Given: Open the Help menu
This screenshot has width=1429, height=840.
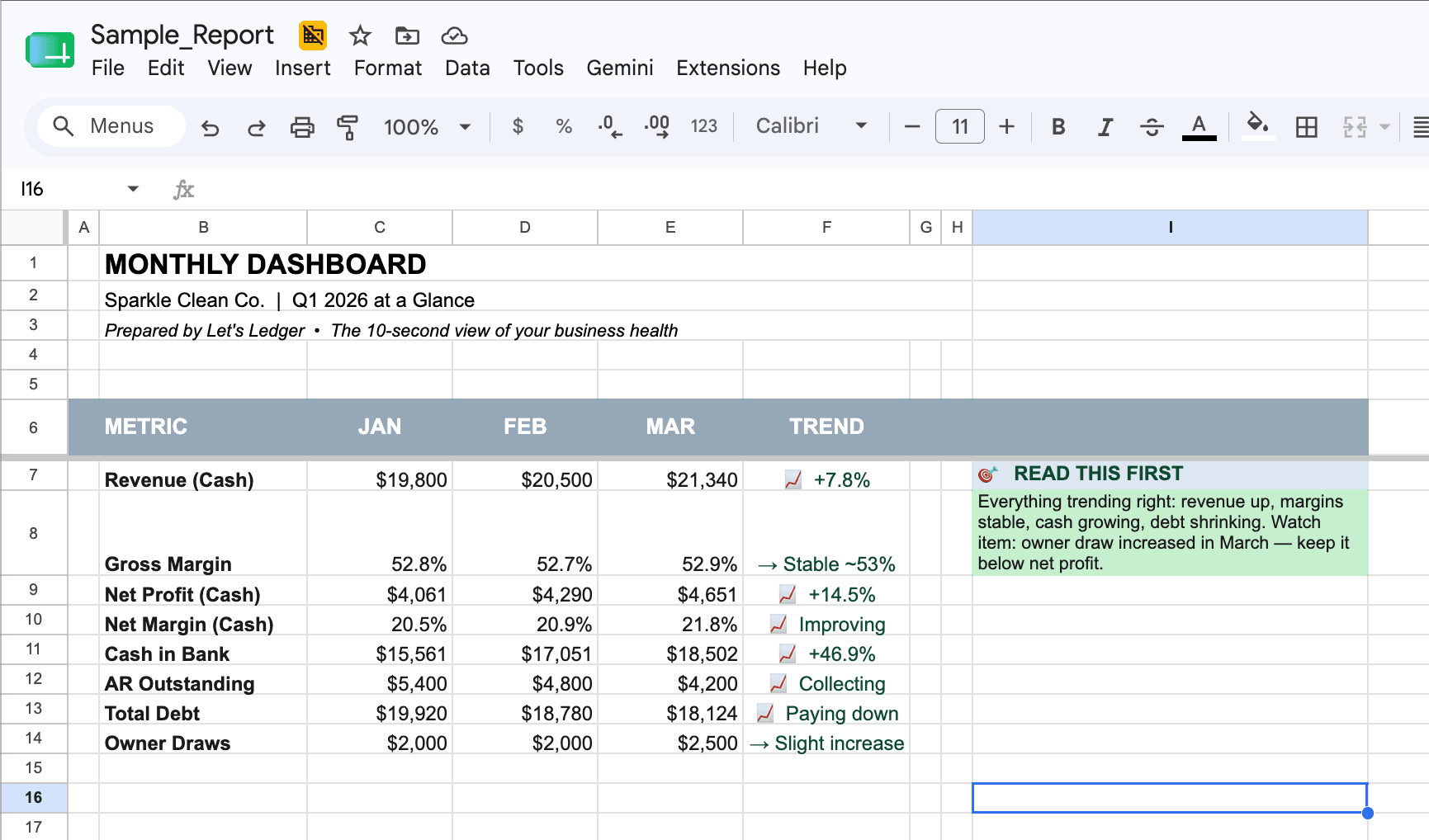Looking at the screenshot, I should click(x=825, y=68).
